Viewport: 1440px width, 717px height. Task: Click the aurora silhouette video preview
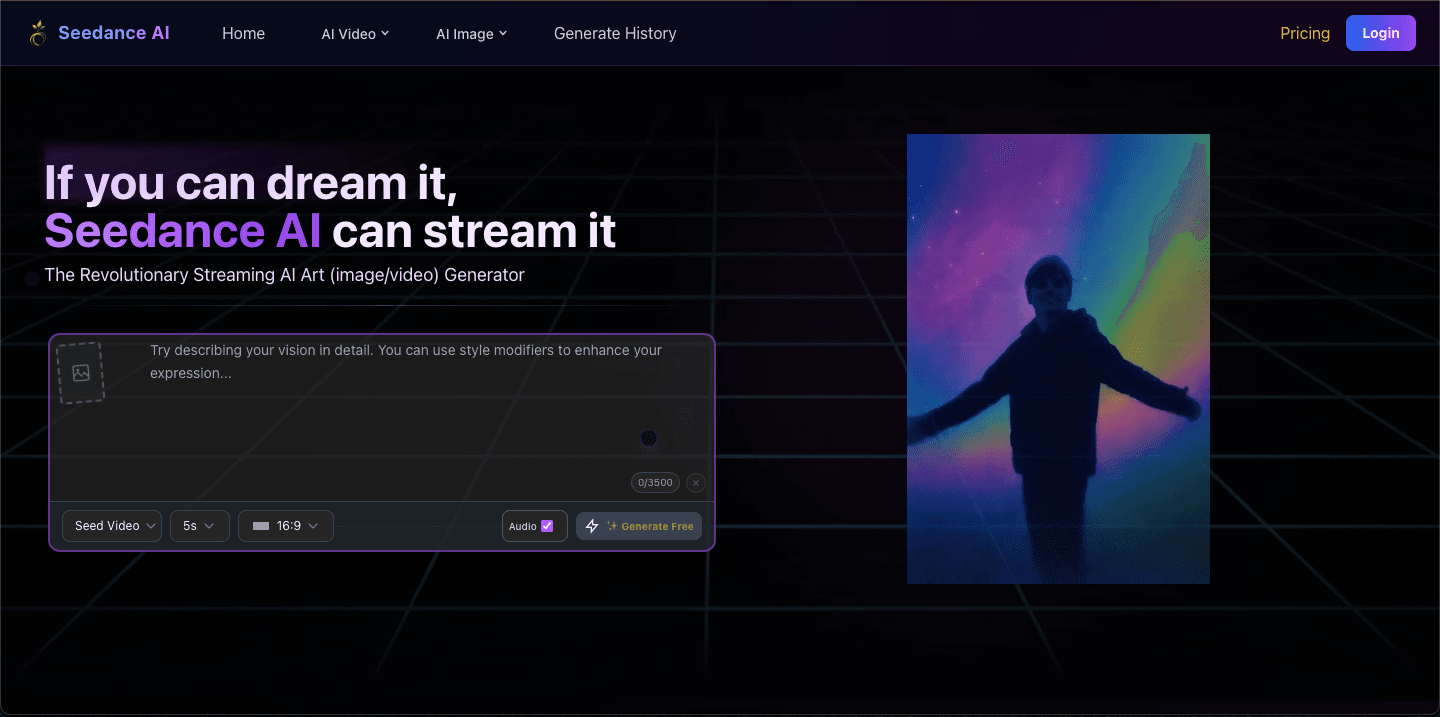coord(1058,358)
